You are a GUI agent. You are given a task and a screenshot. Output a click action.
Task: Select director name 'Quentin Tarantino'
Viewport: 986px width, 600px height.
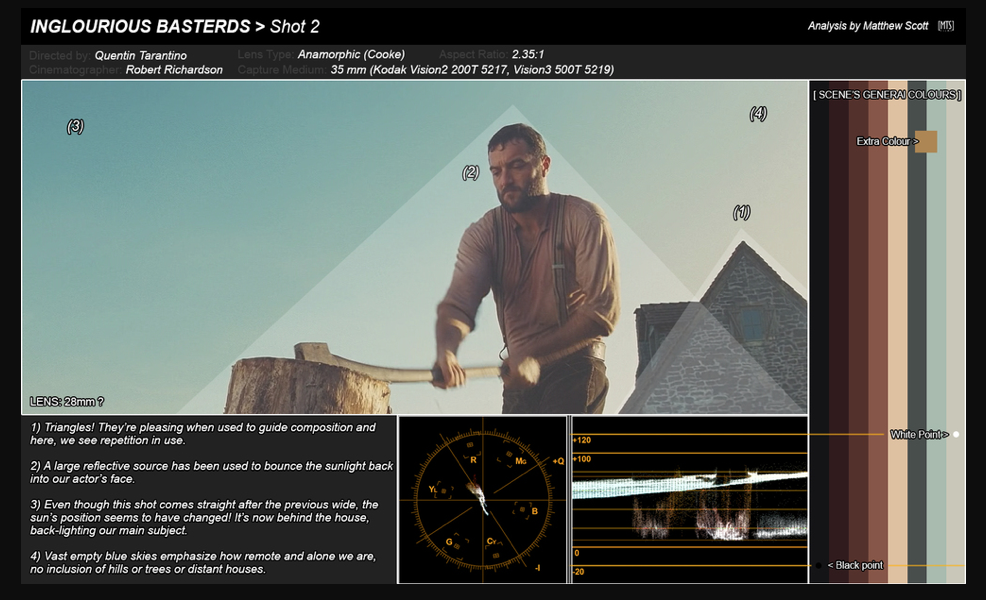coord(141,55)
